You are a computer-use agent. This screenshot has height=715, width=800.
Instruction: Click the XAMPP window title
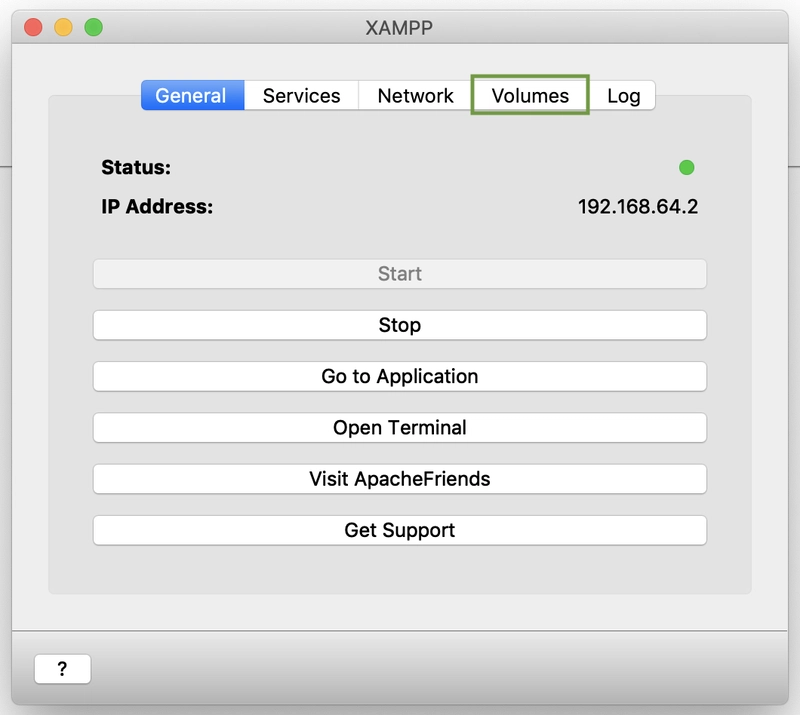coord(399,28)
